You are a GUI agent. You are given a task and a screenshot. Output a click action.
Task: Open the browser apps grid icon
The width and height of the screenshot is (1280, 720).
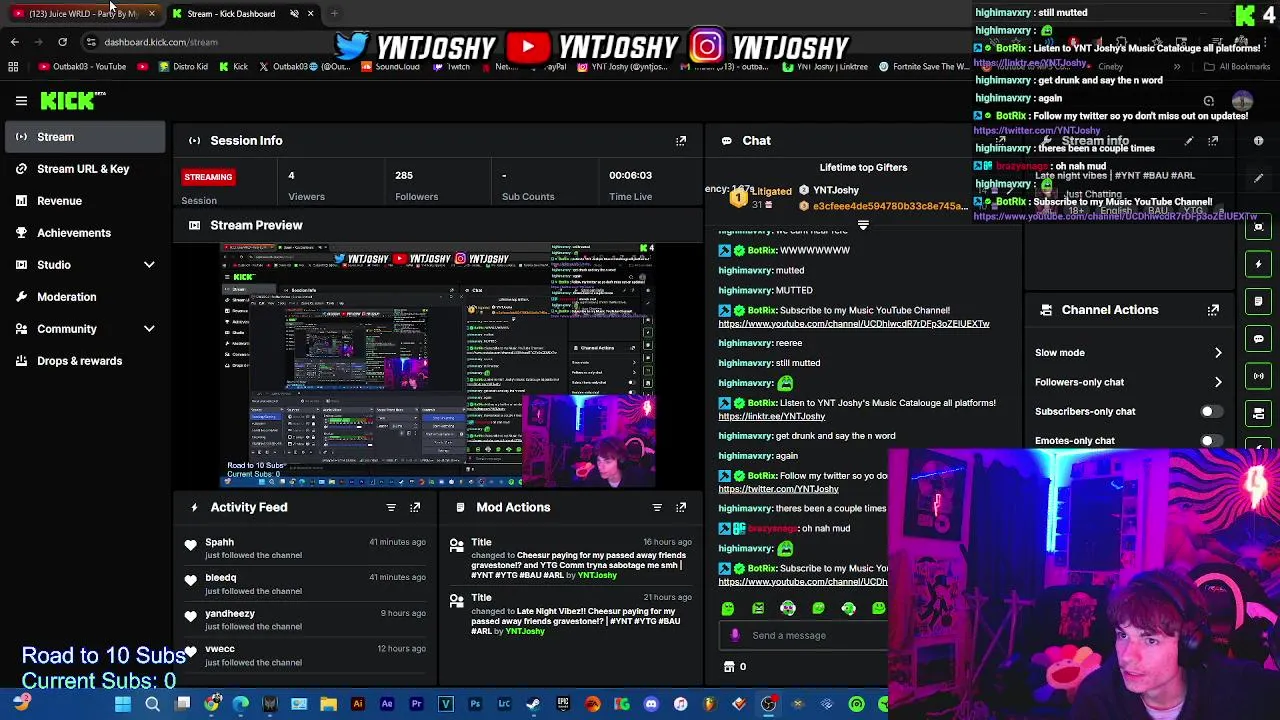point(13,67)
